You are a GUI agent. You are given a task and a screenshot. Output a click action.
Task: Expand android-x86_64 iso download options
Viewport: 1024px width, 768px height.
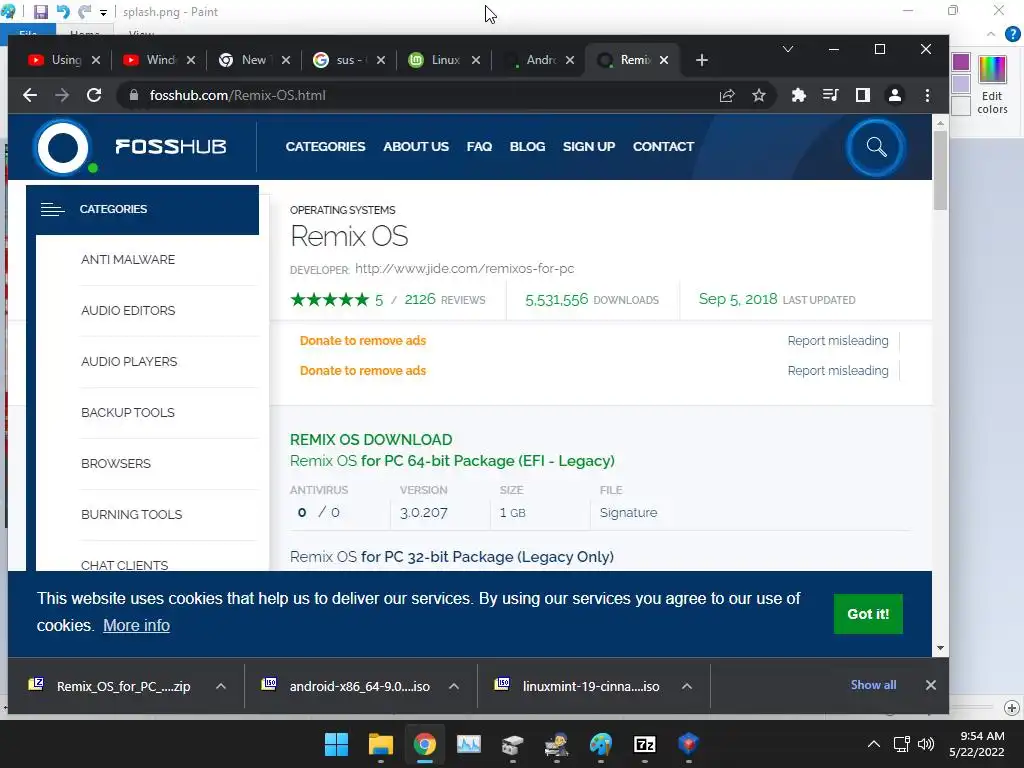(x=454, y=686)
